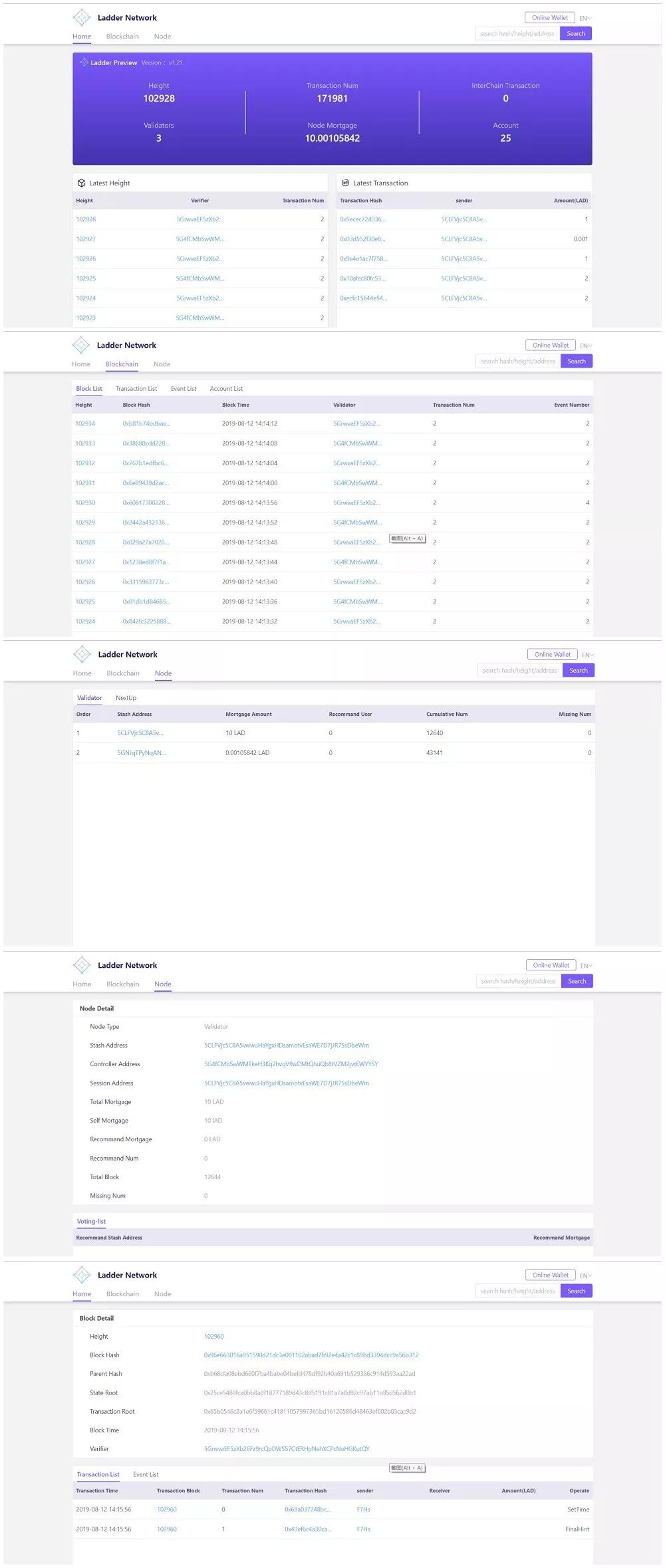
Task: Open height 102923 in Latest Height table
Action: click(86, 318)
